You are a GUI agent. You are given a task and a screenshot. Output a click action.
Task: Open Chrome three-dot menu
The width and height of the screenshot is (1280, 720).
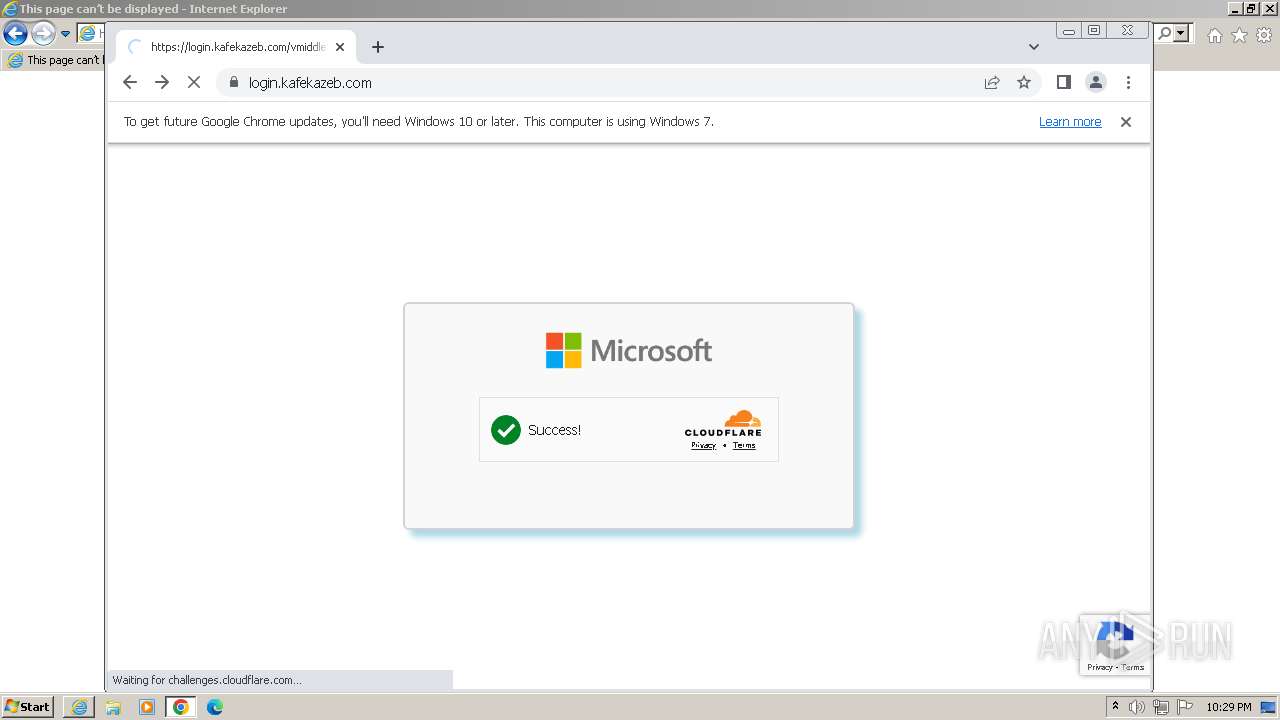coord(1128,83)
